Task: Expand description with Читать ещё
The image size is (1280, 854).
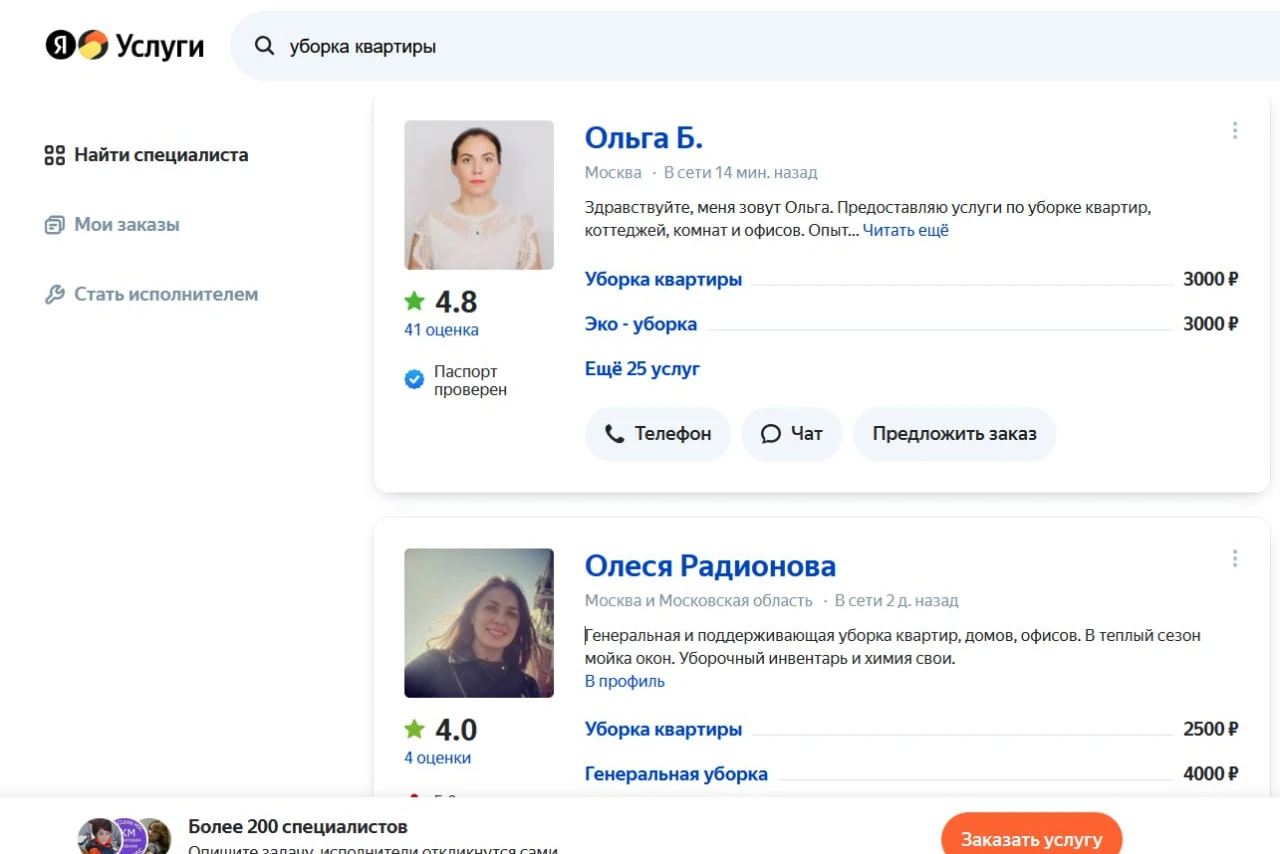Action: pos(906,230)
